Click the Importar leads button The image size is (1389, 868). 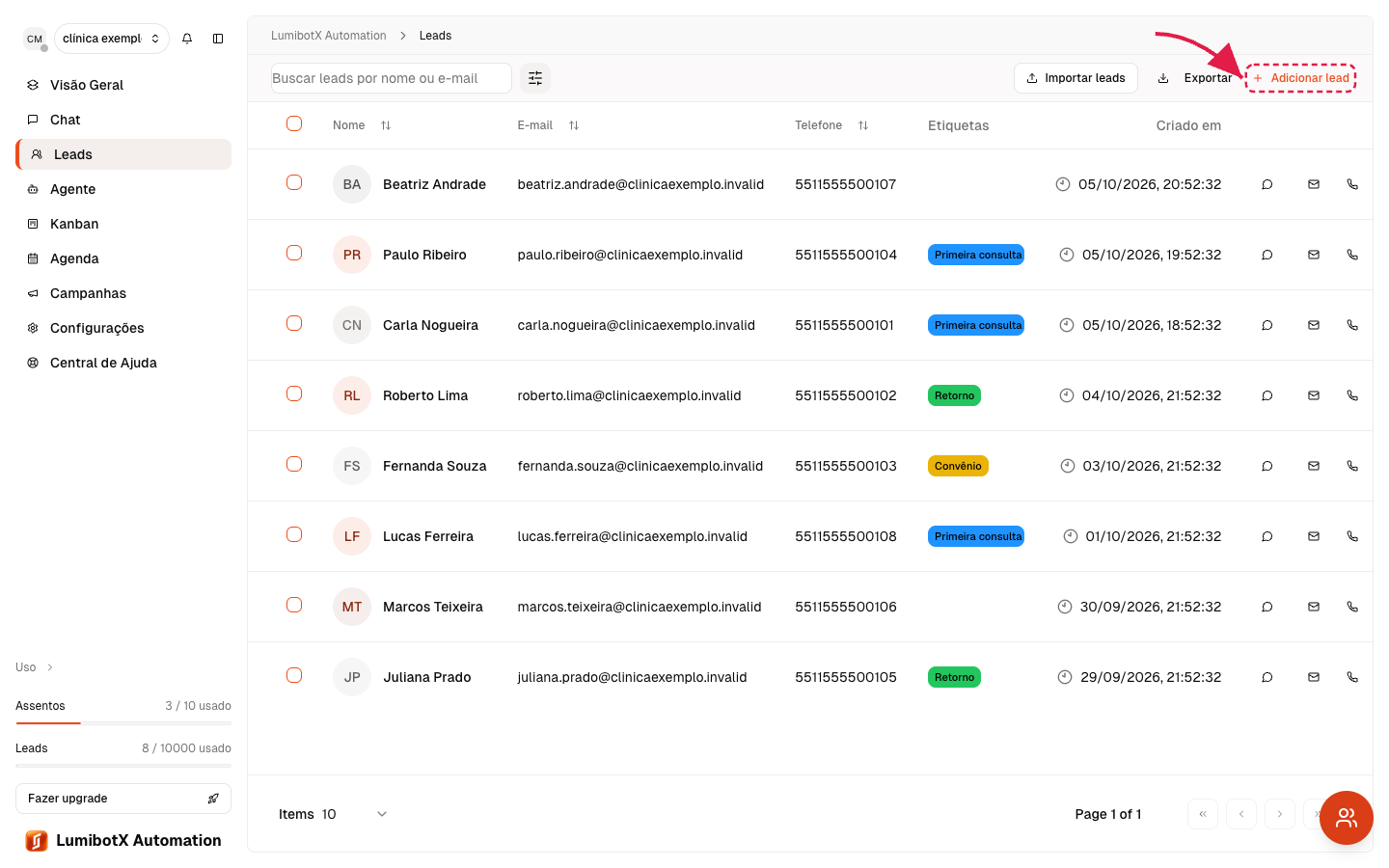[1076, 78]
